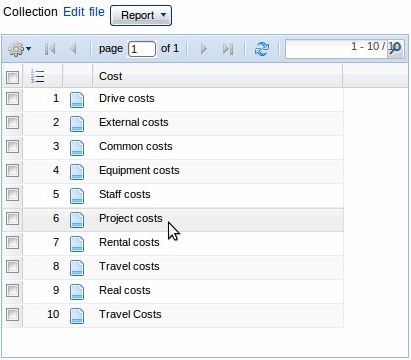
Task: Click the numbered list column header icon
Action: (37, 76)
